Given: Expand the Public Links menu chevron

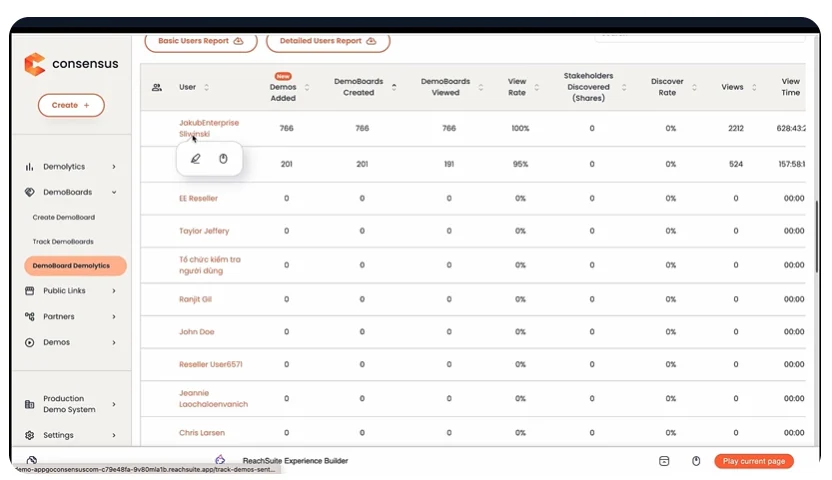Looking at the screenshot, I should 114,291.
